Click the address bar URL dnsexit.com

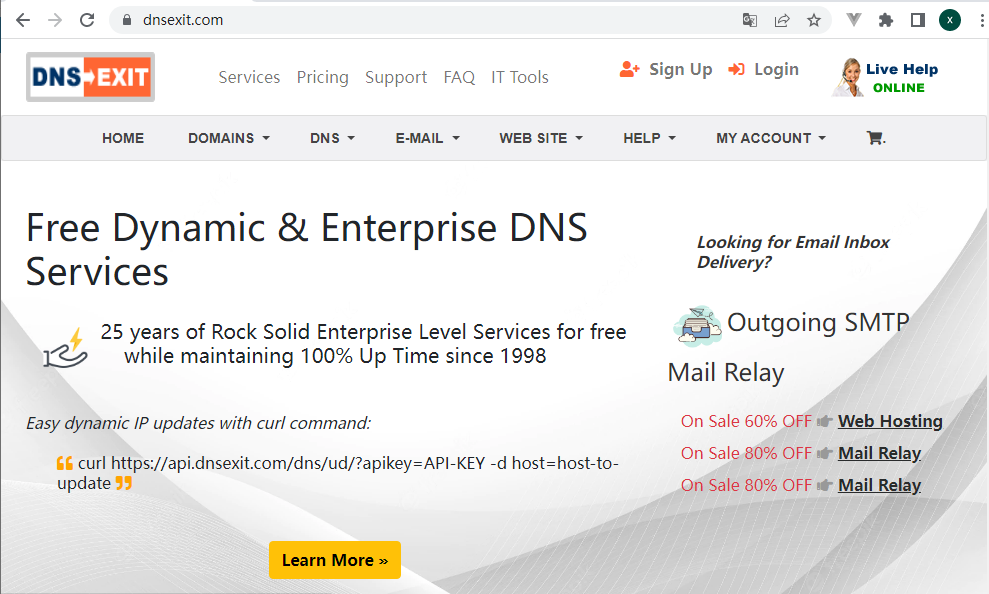pos(183,20)
